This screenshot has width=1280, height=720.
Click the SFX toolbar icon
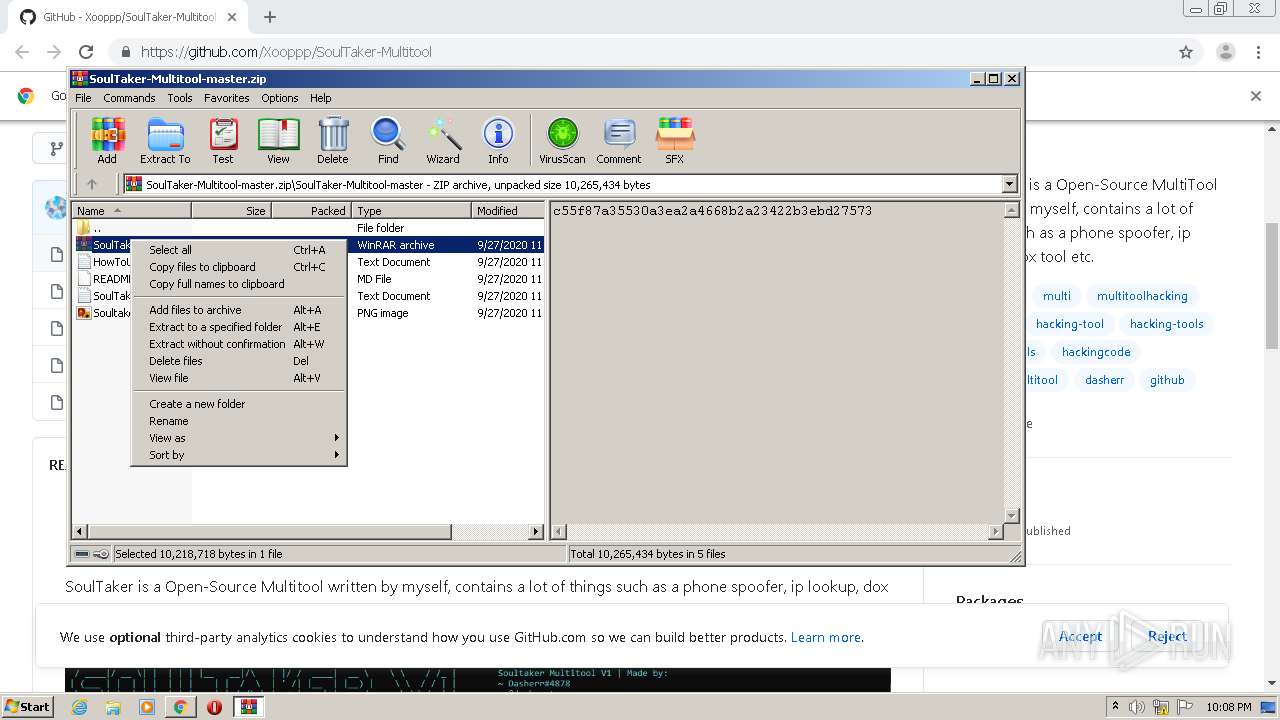675,140
